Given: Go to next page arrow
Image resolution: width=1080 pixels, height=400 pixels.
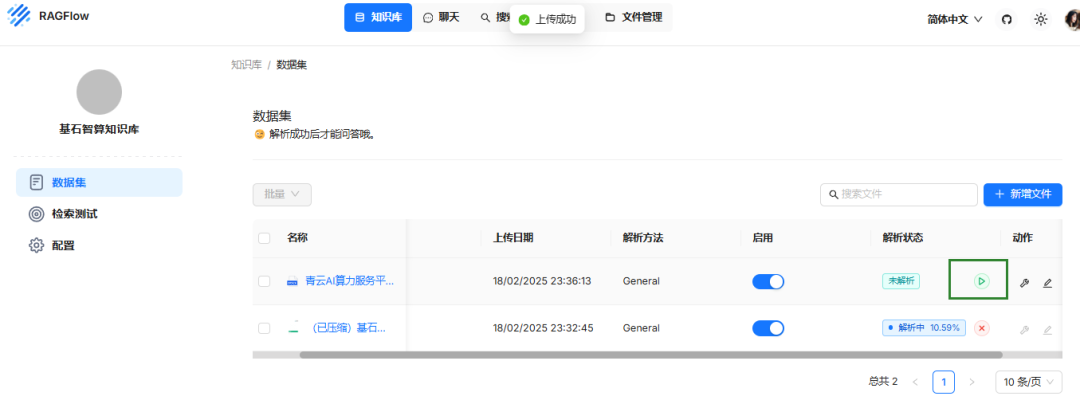Looking at the screenshot, I should (x=972, y=381).
